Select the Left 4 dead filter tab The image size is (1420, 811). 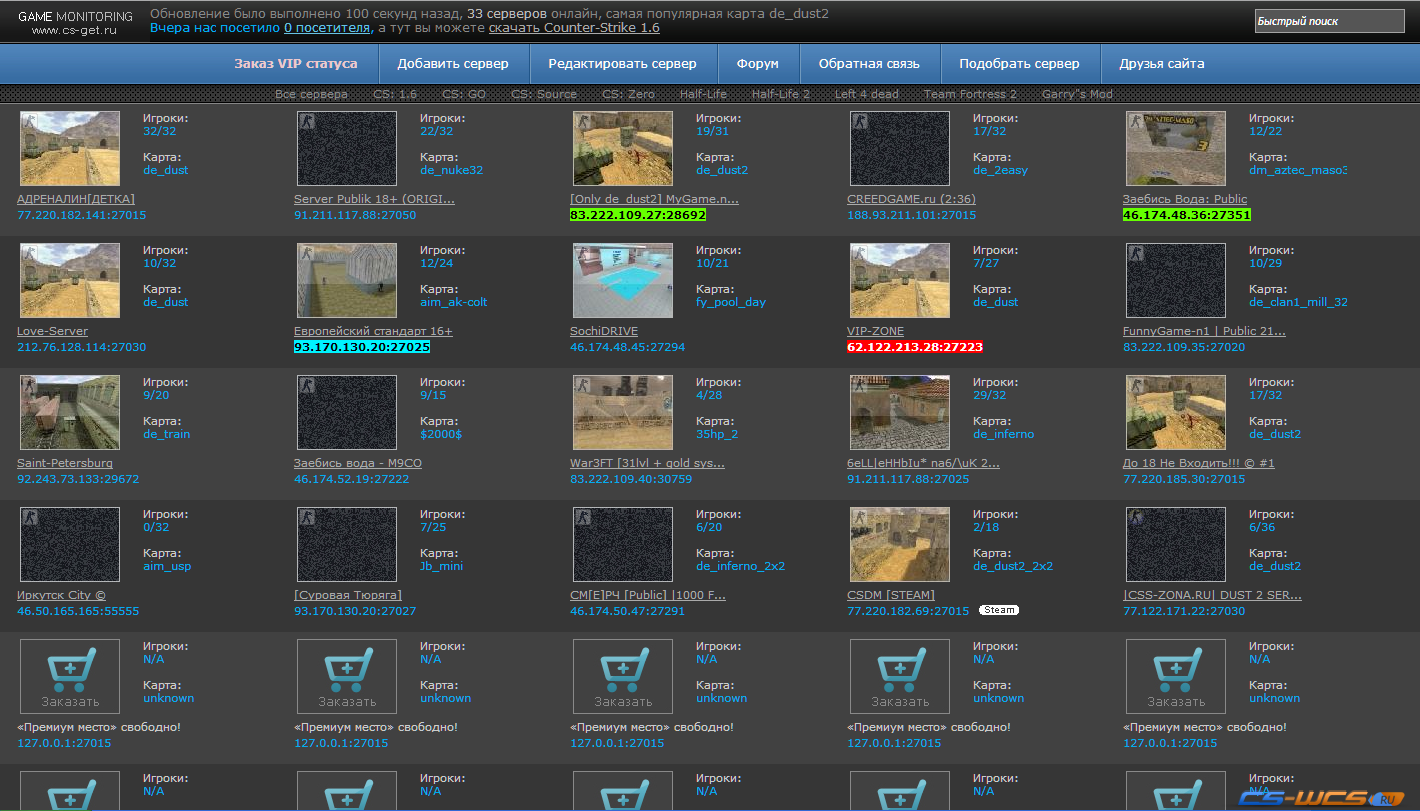click(867, 94)
